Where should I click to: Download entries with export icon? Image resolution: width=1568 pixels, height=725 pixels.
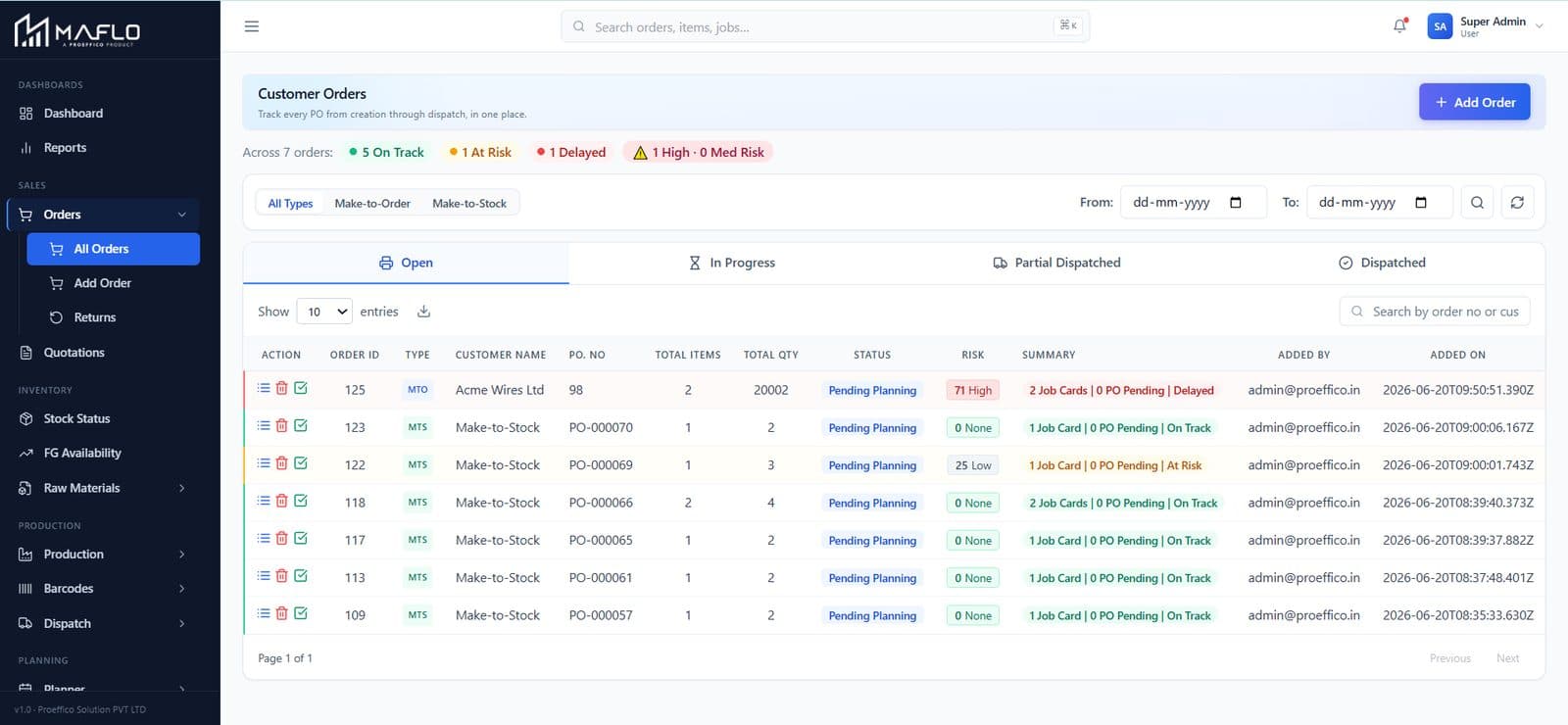(x=423, y=312)
